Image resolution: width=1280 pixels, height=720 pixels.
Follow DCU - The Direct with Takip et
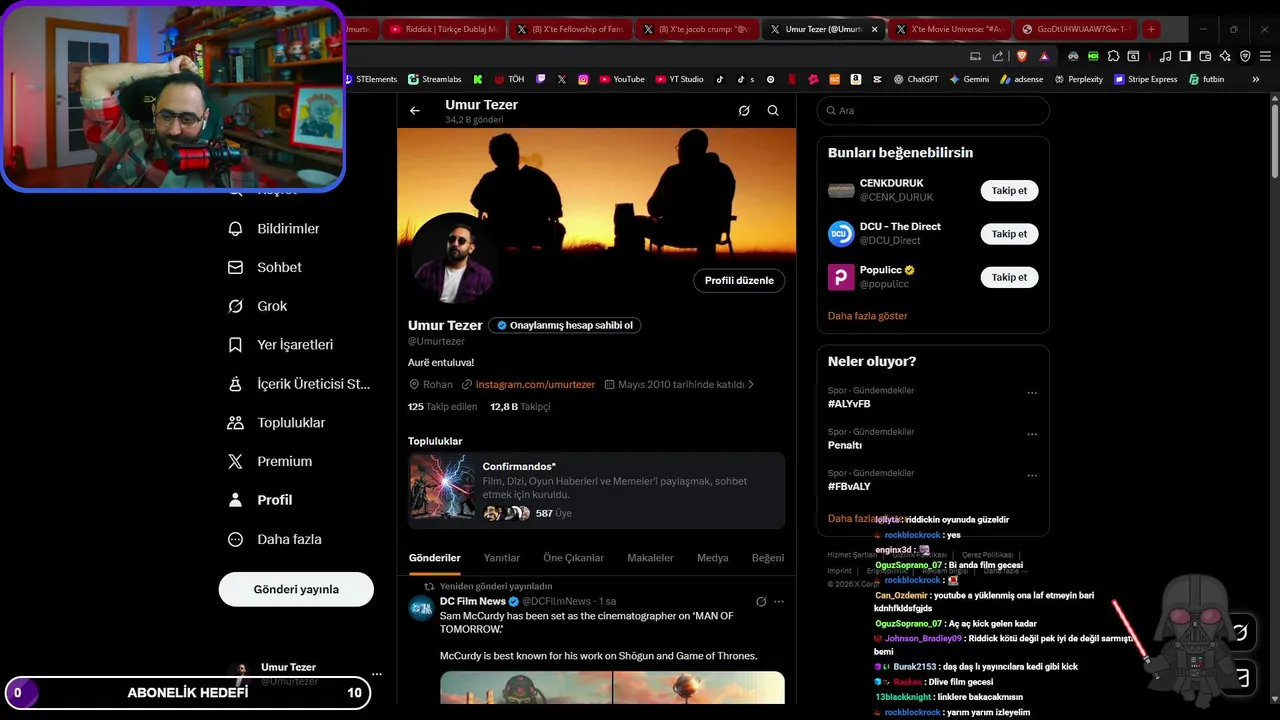(1009, 234)
